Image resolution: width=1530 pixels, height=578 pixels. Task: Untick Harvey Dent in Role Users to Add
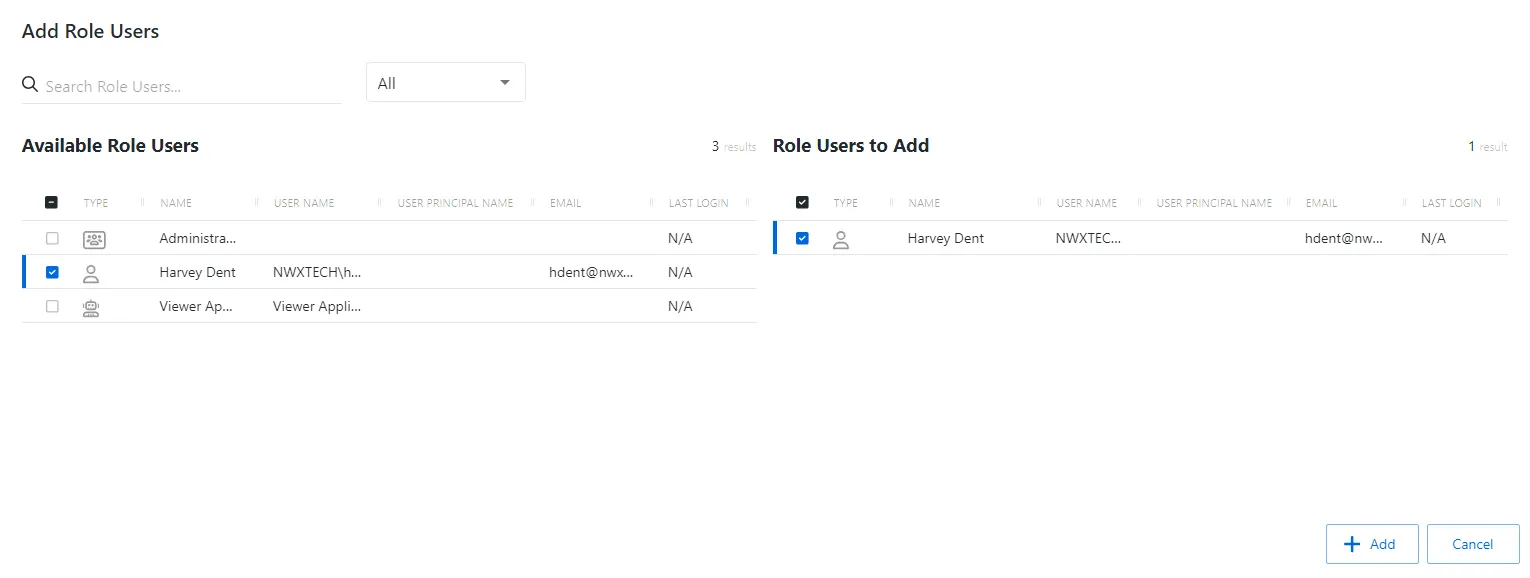[x=802, y=238]
